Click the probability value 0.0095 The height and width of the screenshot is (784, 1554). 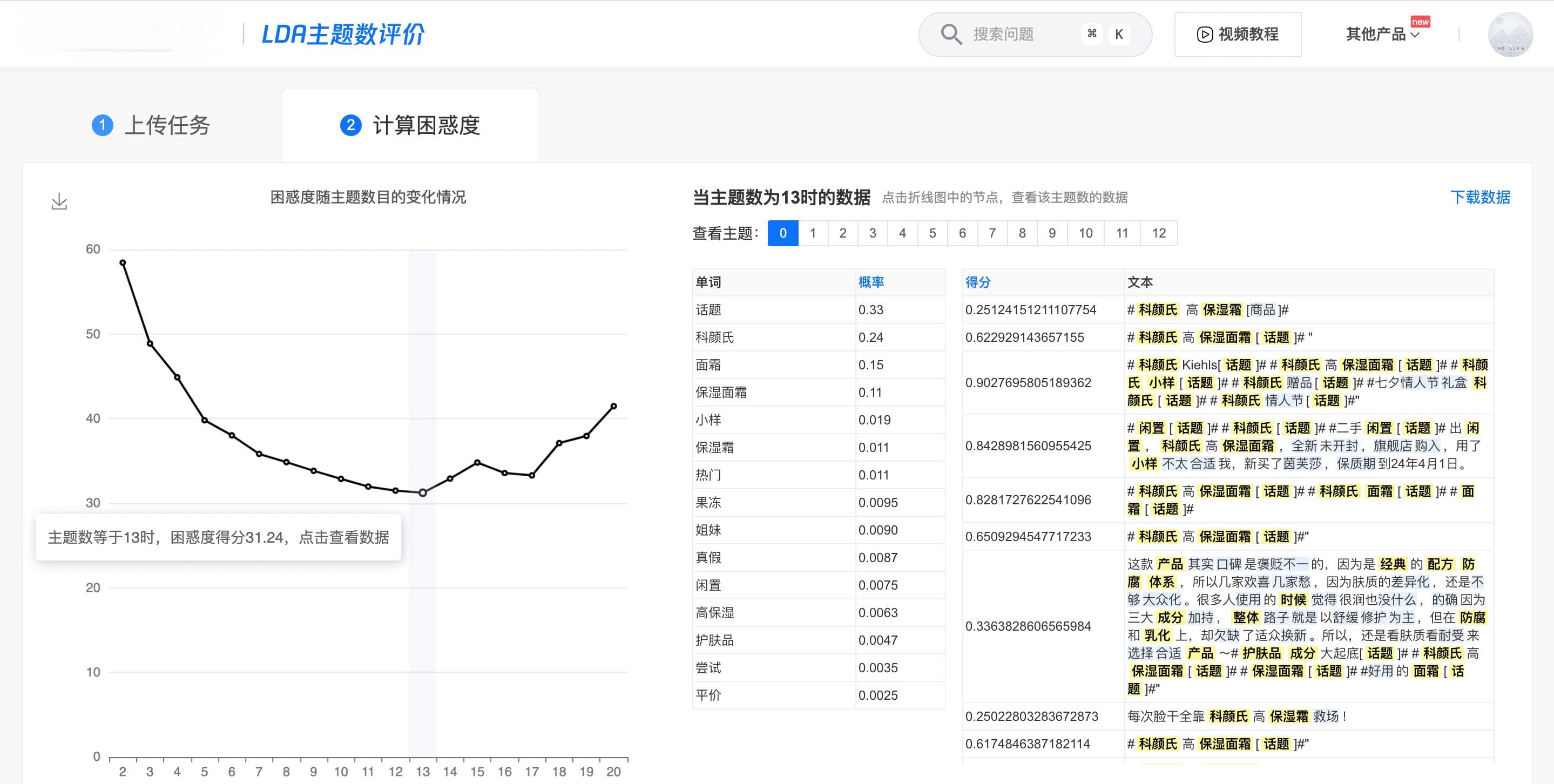tap(878, 503)
